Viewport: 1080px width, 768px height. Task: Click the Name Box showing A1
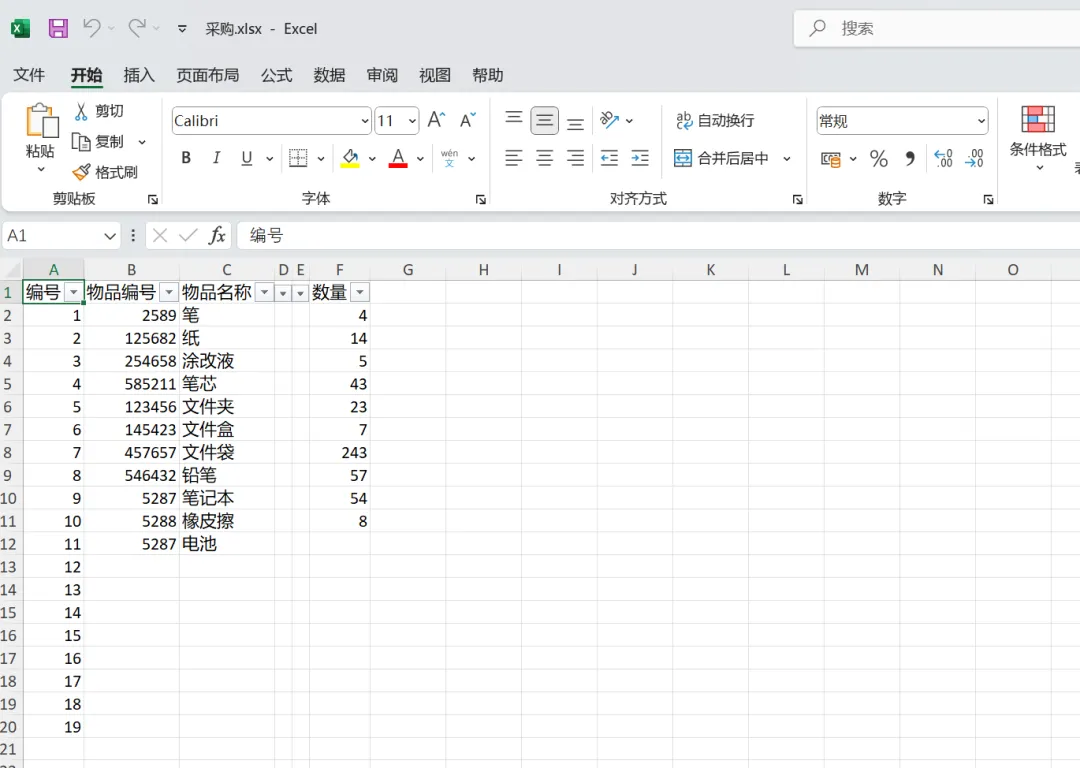pos(61,236)
